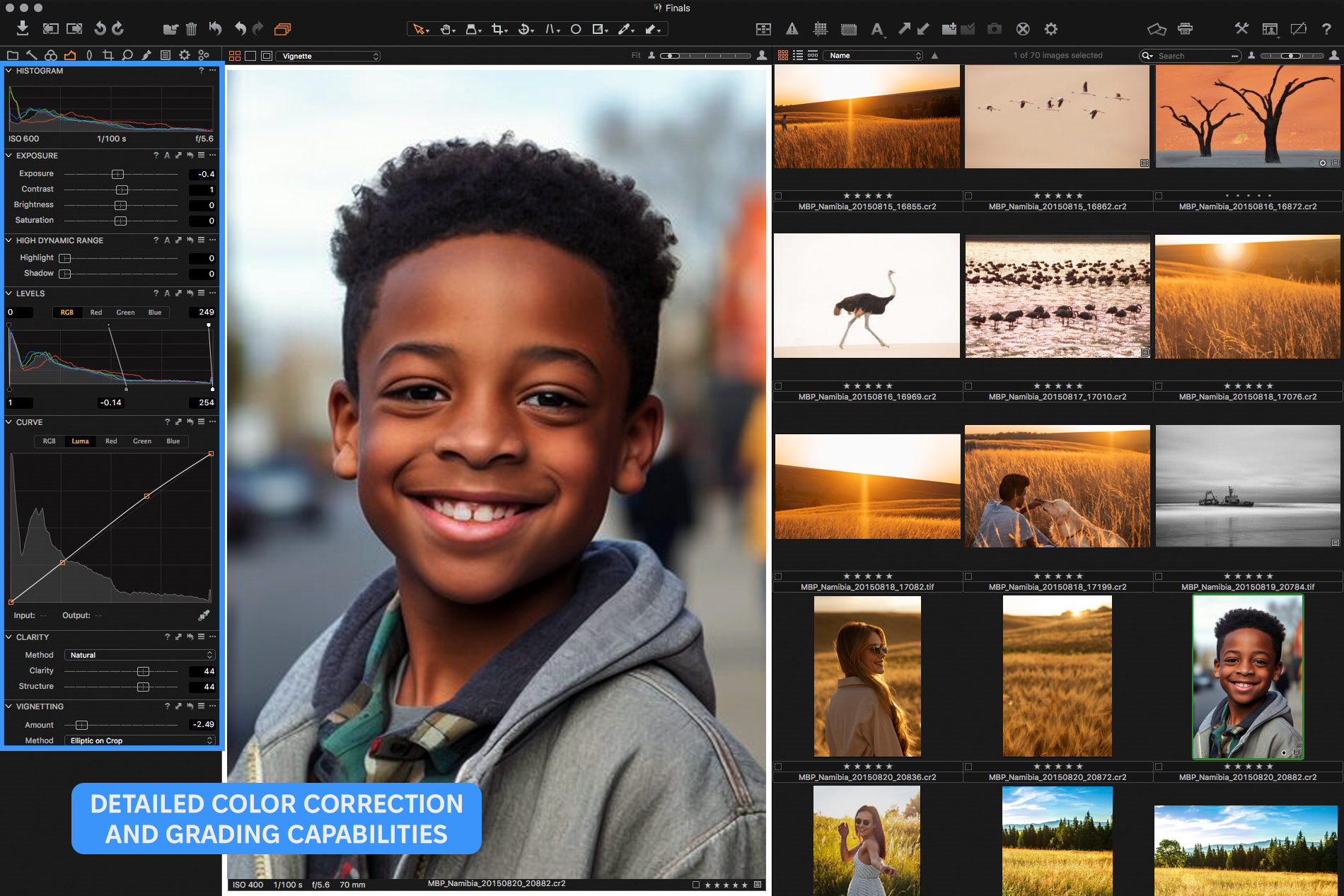Switch browser to list view
Screen dimensions: 1344x896
798,55
